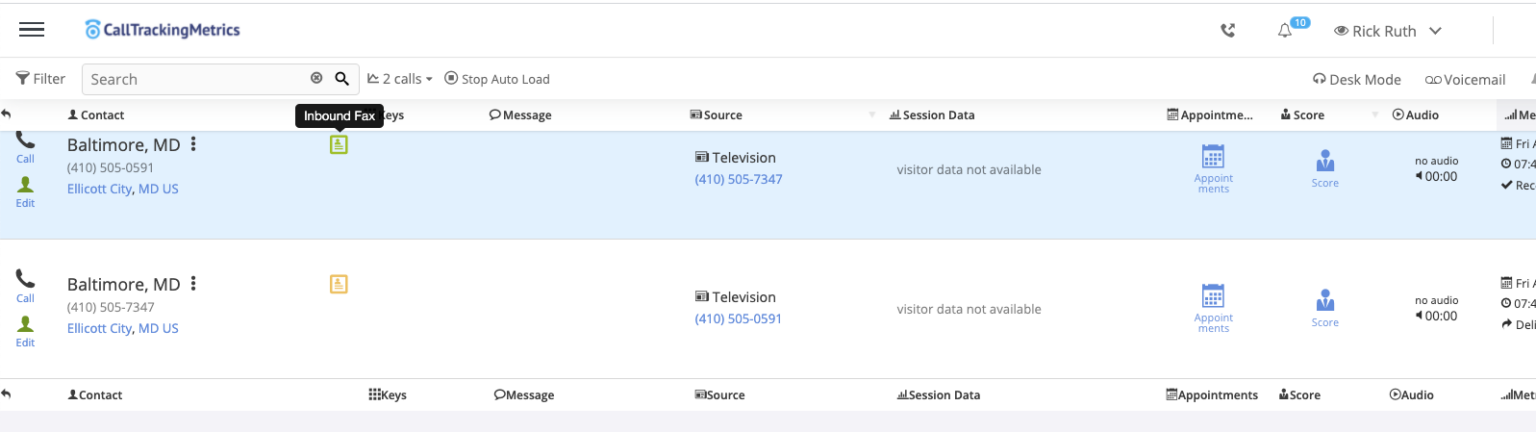1536x432 pixels.
Task: Click Call icon for first Baltimore contact
Action: (25, 146)
